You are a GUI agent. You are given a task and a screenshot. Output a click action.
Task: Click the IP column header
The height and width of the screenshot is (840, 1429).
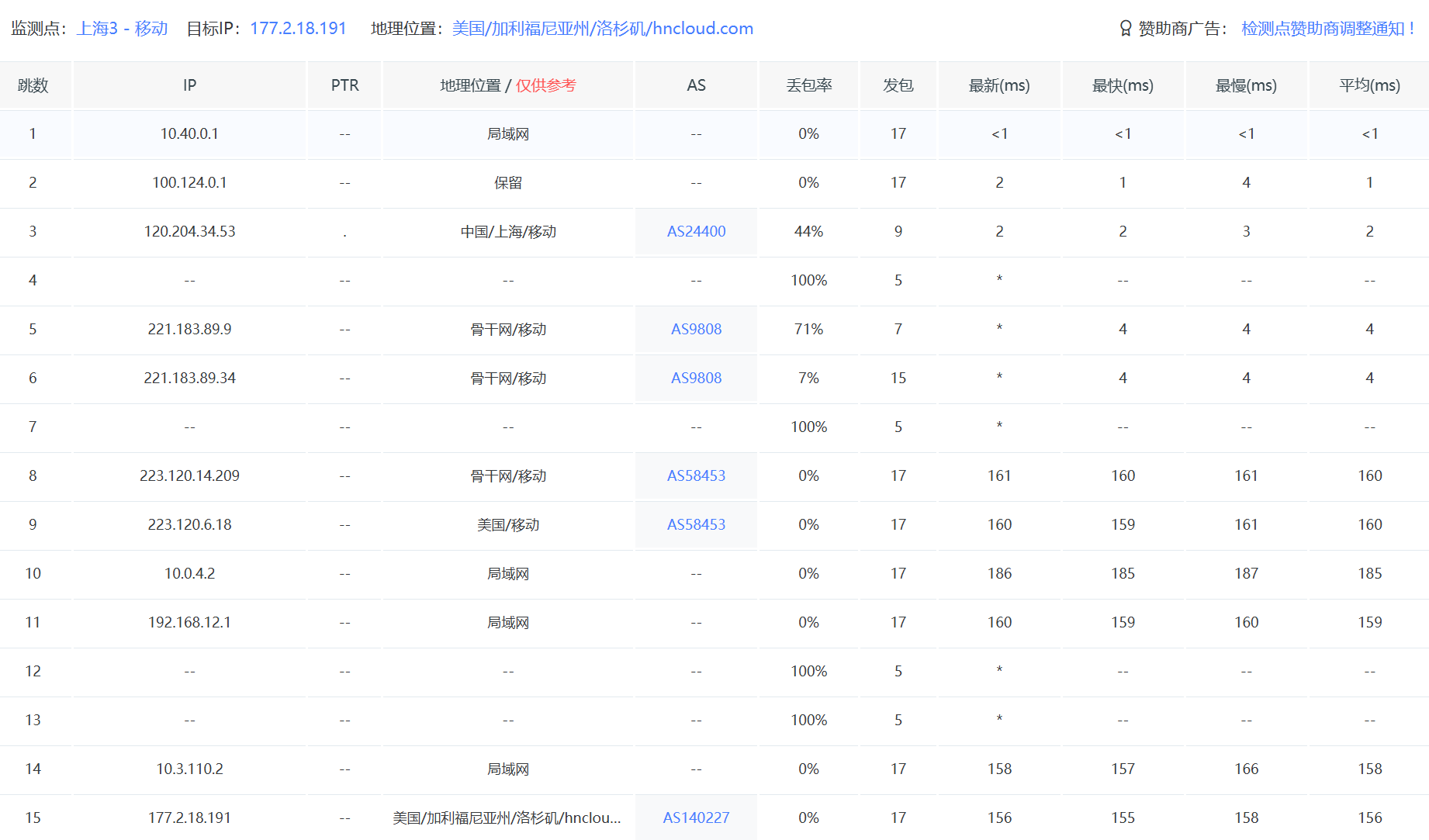(x=189, y=85)
